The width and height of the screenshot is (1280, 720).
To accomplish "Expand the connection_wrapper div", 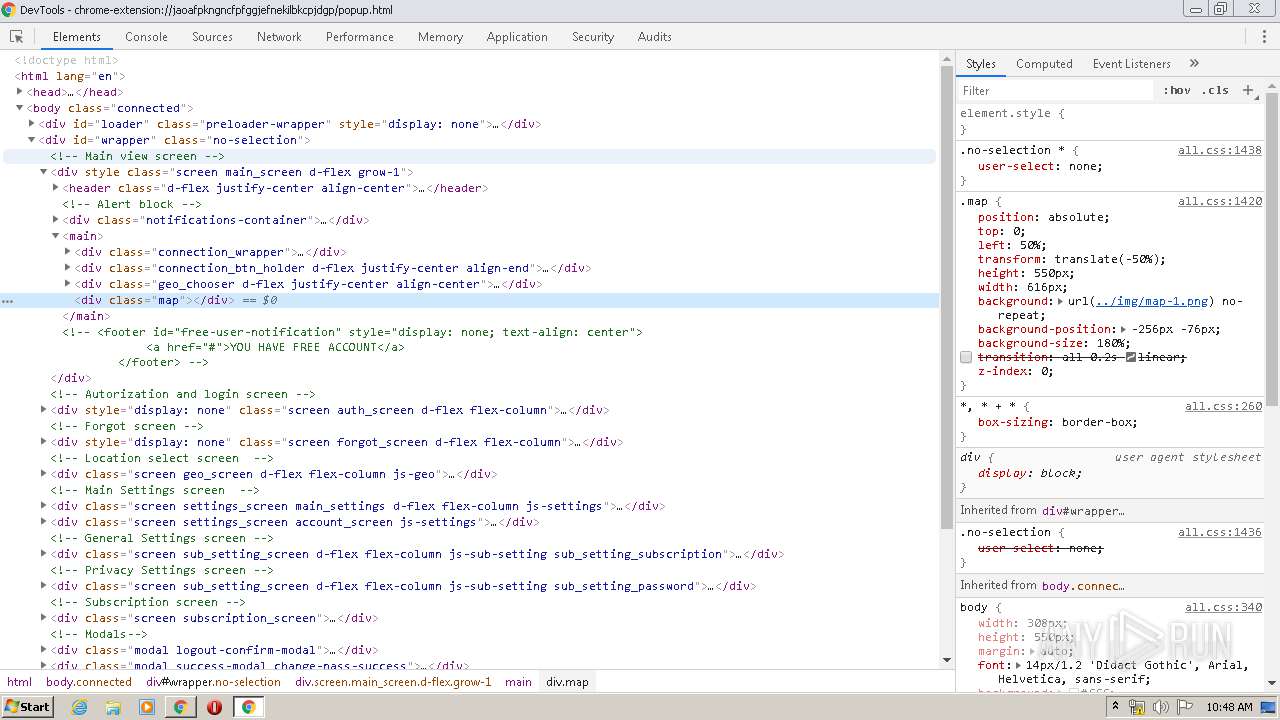I will (x=67, y=252).
